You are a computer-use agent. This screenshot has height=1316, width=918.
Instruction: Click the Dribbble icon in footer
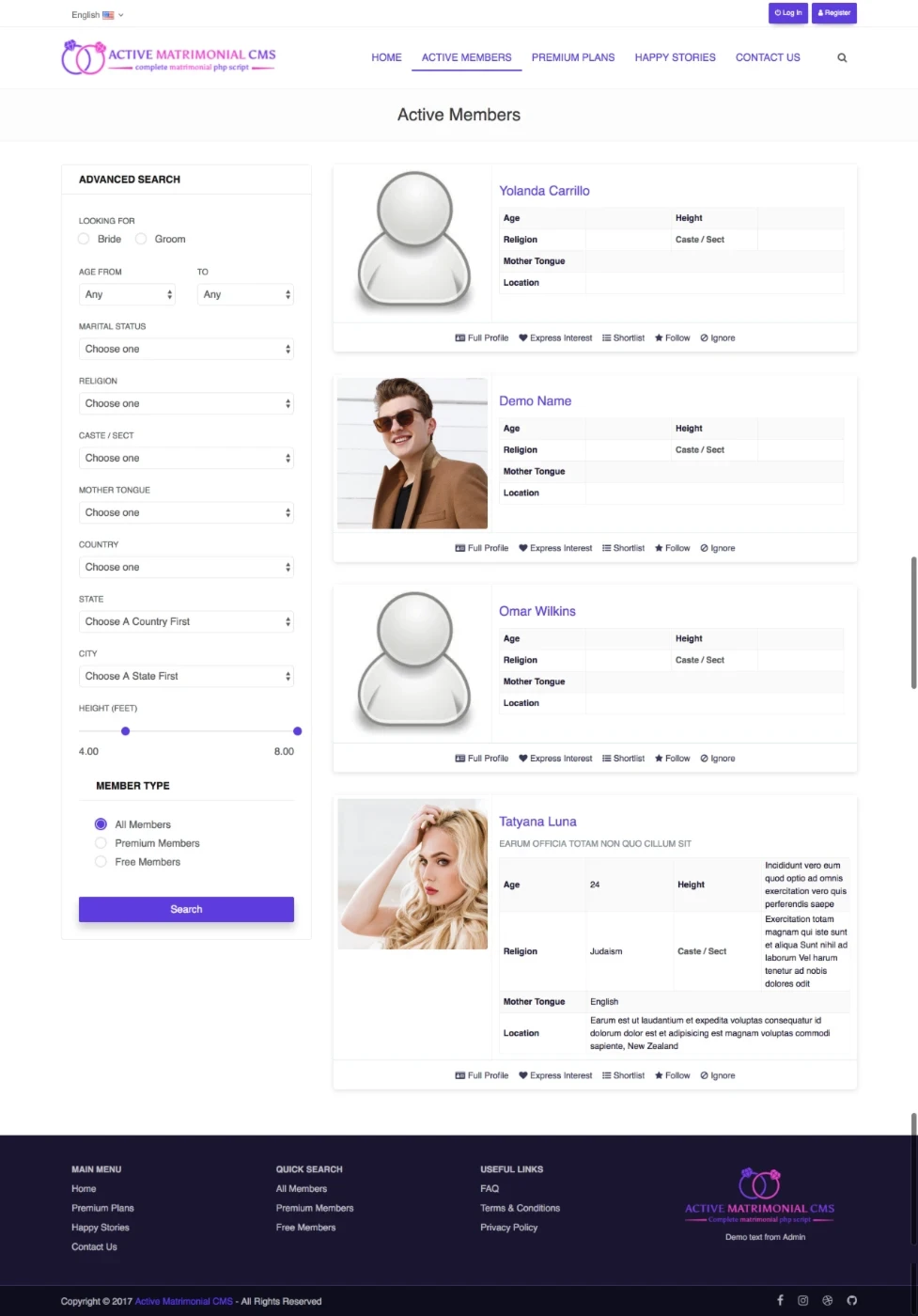(828, 1300)
